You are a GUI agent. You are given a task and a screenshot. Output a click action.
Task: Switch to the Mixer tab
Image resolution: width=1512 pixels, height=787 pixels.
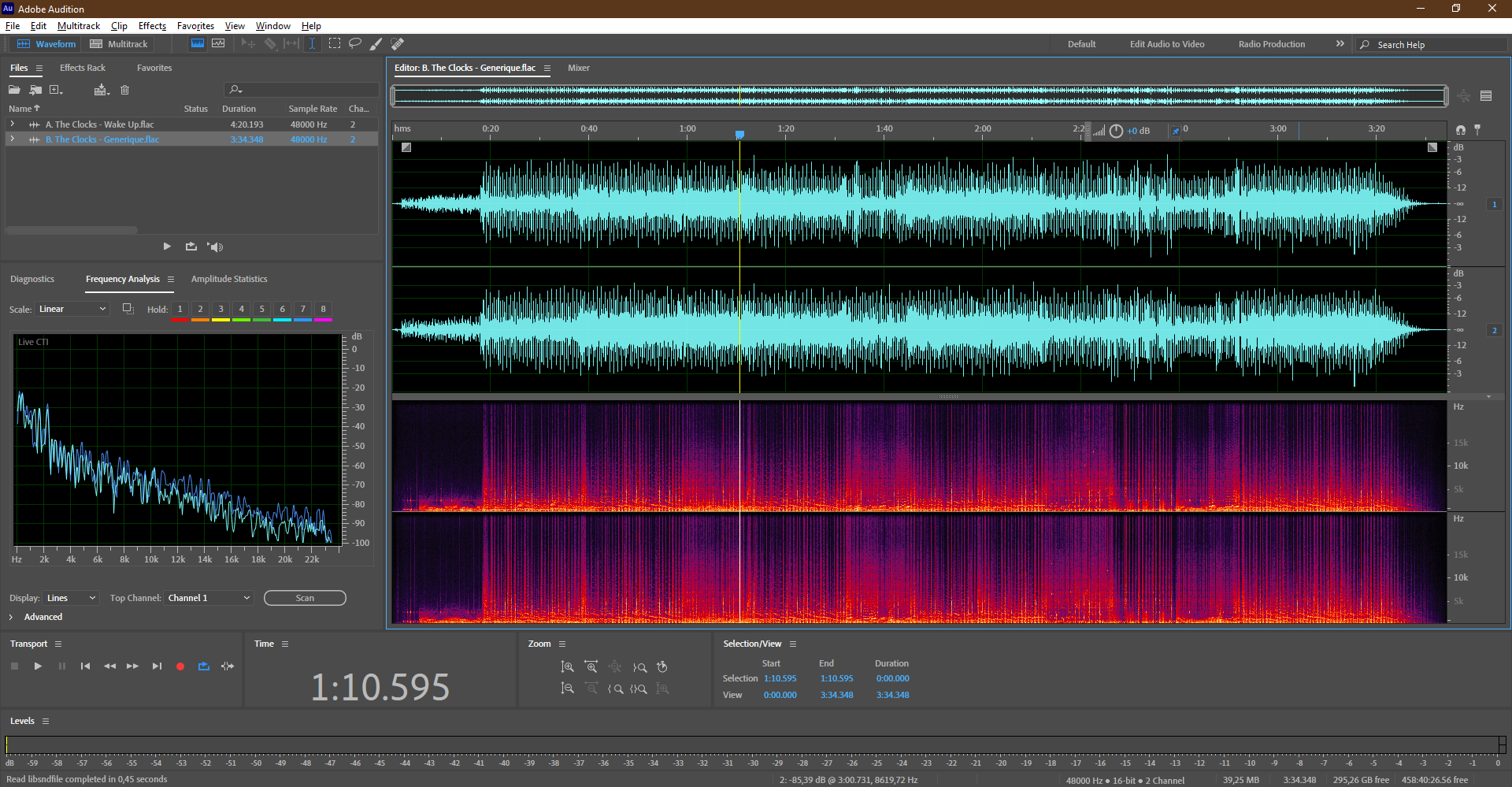coord(579,68)
